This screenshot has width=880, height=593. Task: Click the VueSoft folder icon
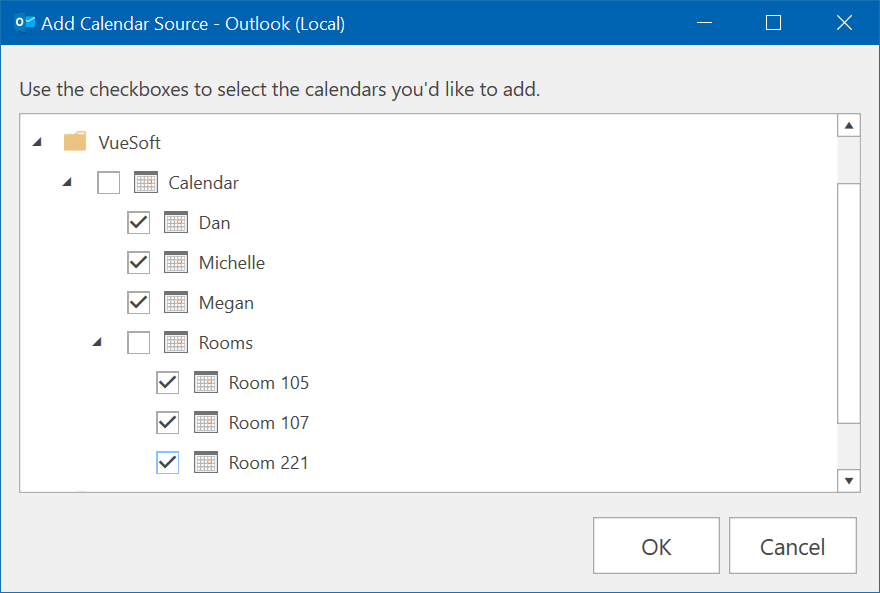75,141
